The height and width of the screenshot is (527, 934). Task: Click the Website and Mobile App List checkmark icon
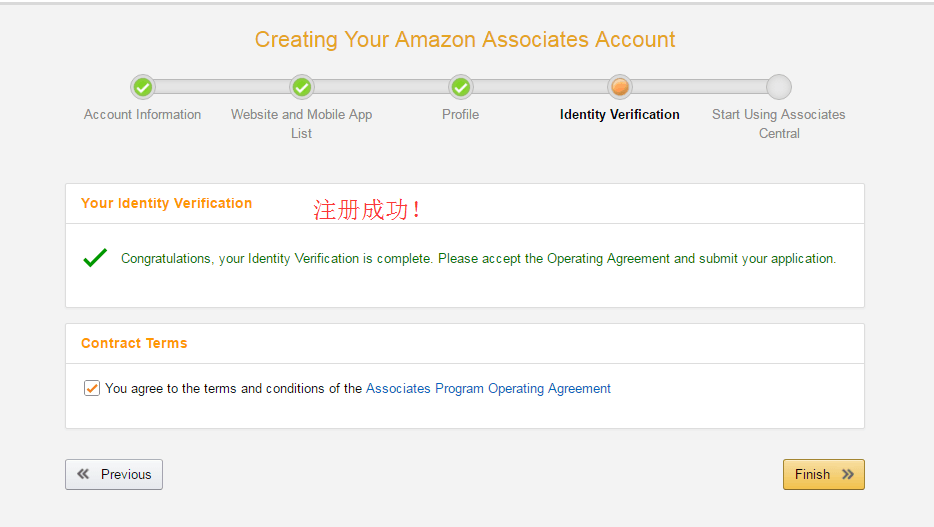[302, 87]
